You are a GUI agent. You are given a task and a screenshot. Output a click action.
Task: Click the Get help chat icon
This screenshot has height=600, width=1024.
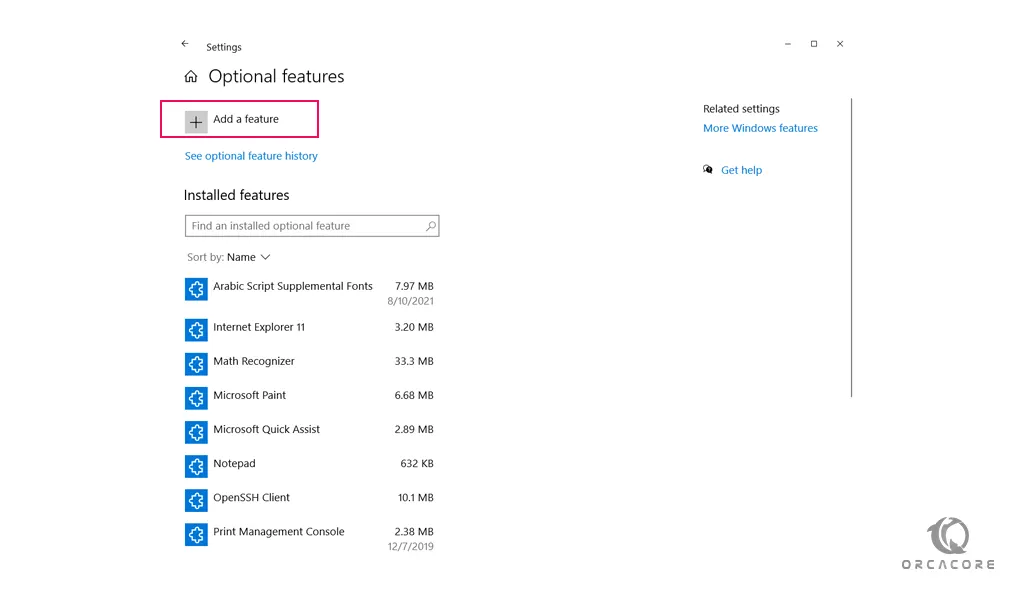point(708,170)
